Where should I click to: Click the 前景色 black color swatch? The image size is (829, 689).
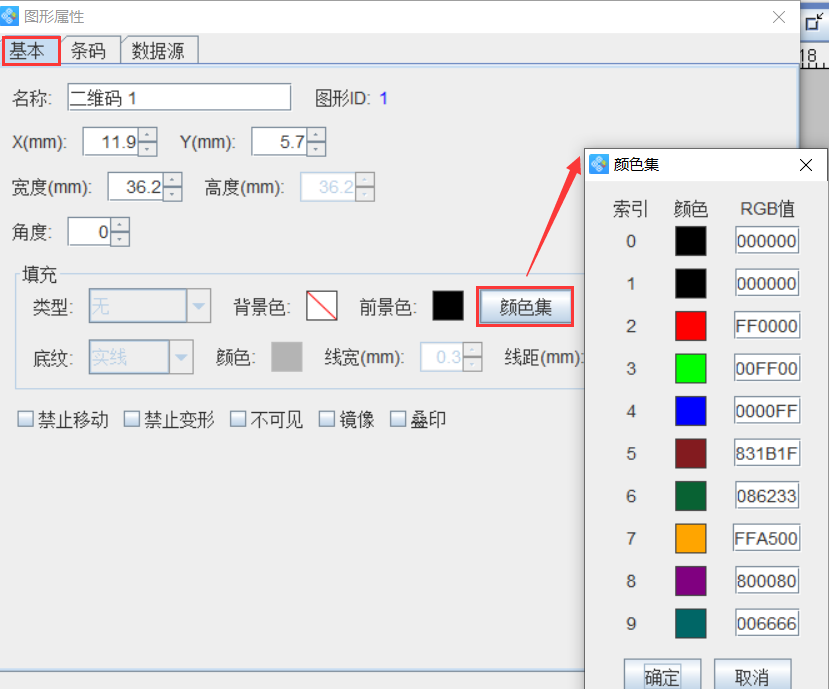(447, 306)
